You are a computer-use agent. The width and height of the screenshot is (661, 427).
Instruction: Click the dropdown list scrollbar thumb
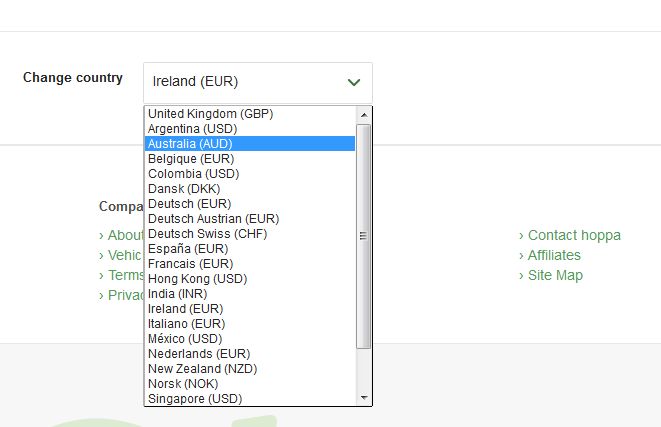[363, 236]
